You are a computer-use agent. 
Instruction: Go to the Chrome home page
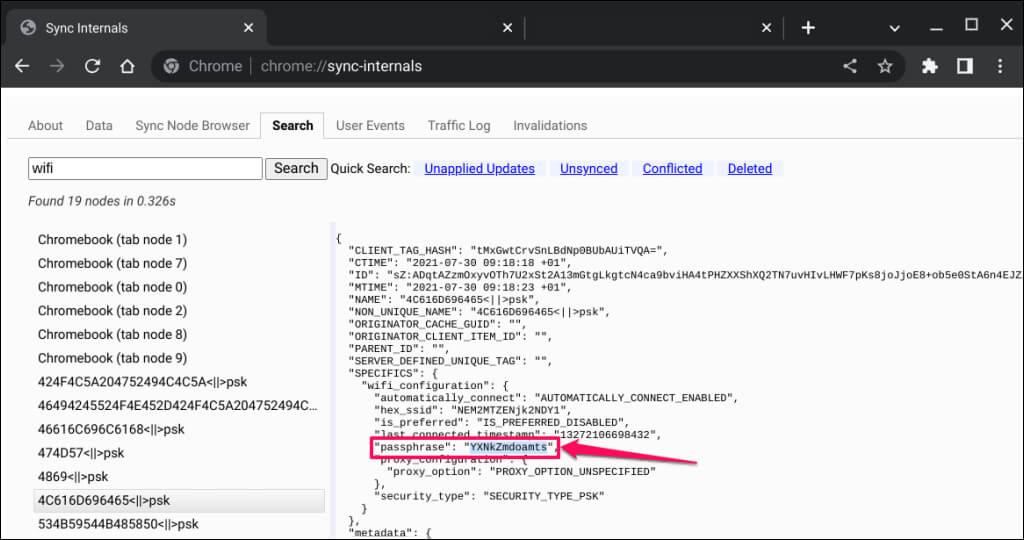click(x=127, y=66)
